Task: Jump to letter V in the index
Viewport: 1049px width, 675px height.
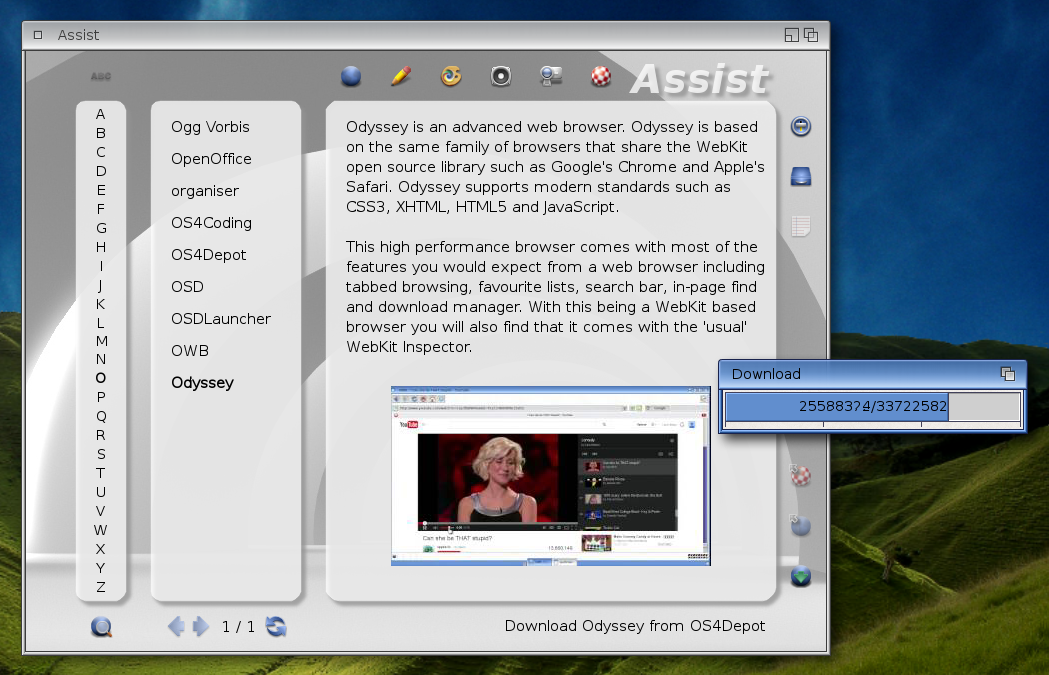Action: (x=100, y=511)
